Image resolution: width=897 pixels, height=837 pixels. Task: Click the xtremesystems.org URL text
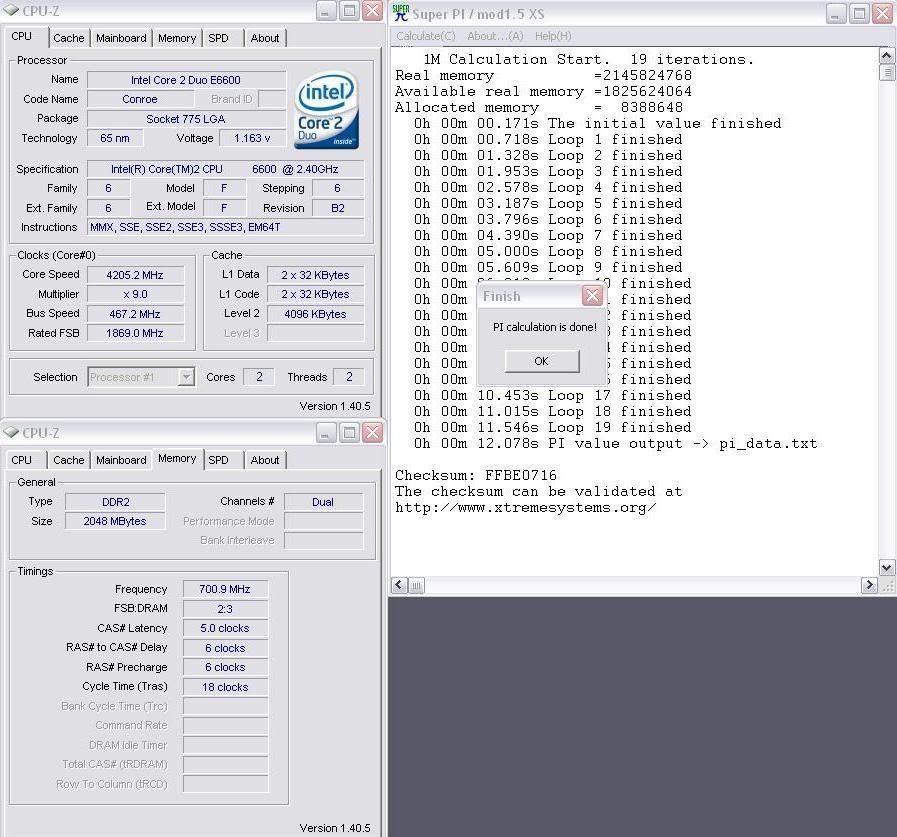(525, 507)
